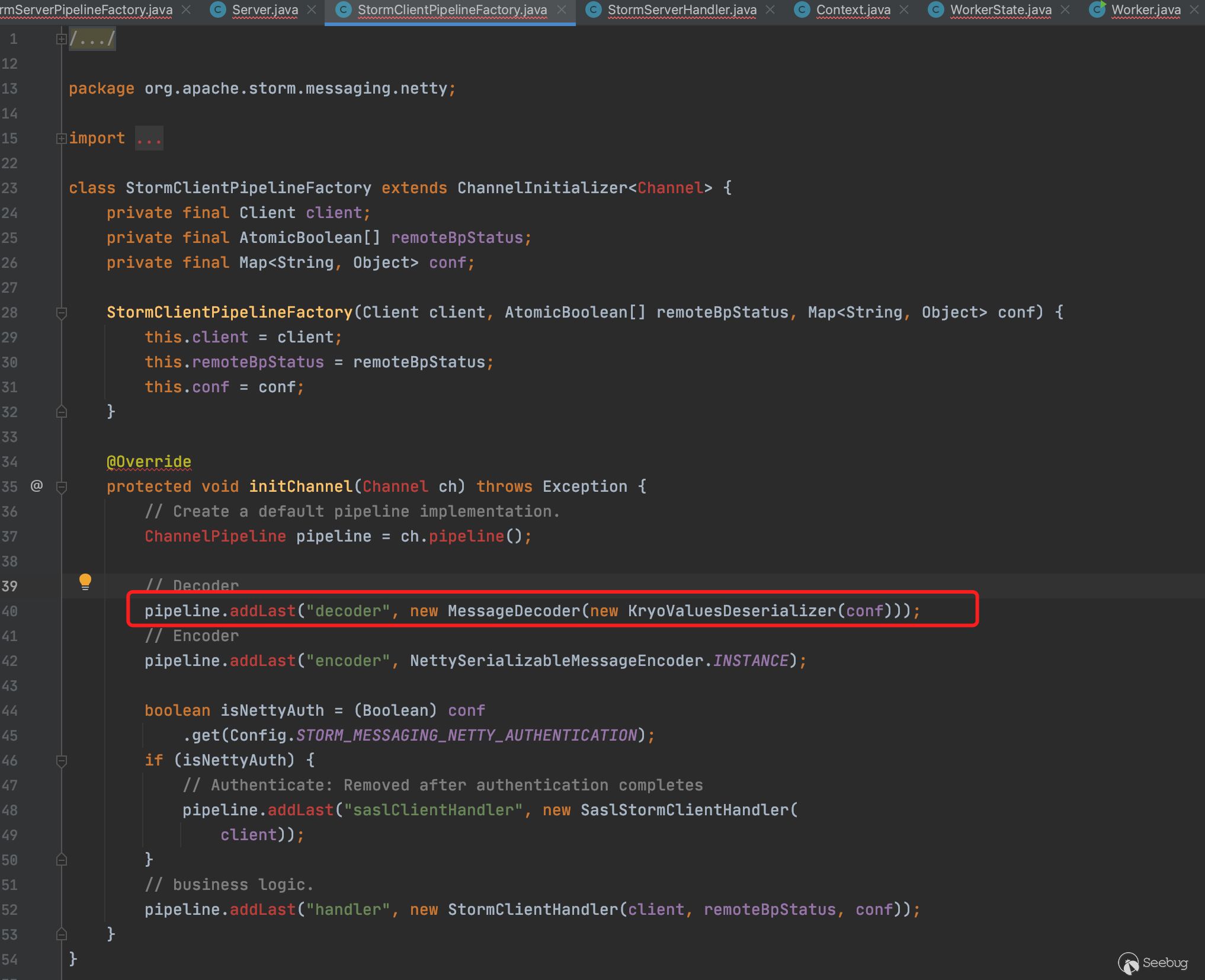Collapse the constructor at line 28

point(61,312)
